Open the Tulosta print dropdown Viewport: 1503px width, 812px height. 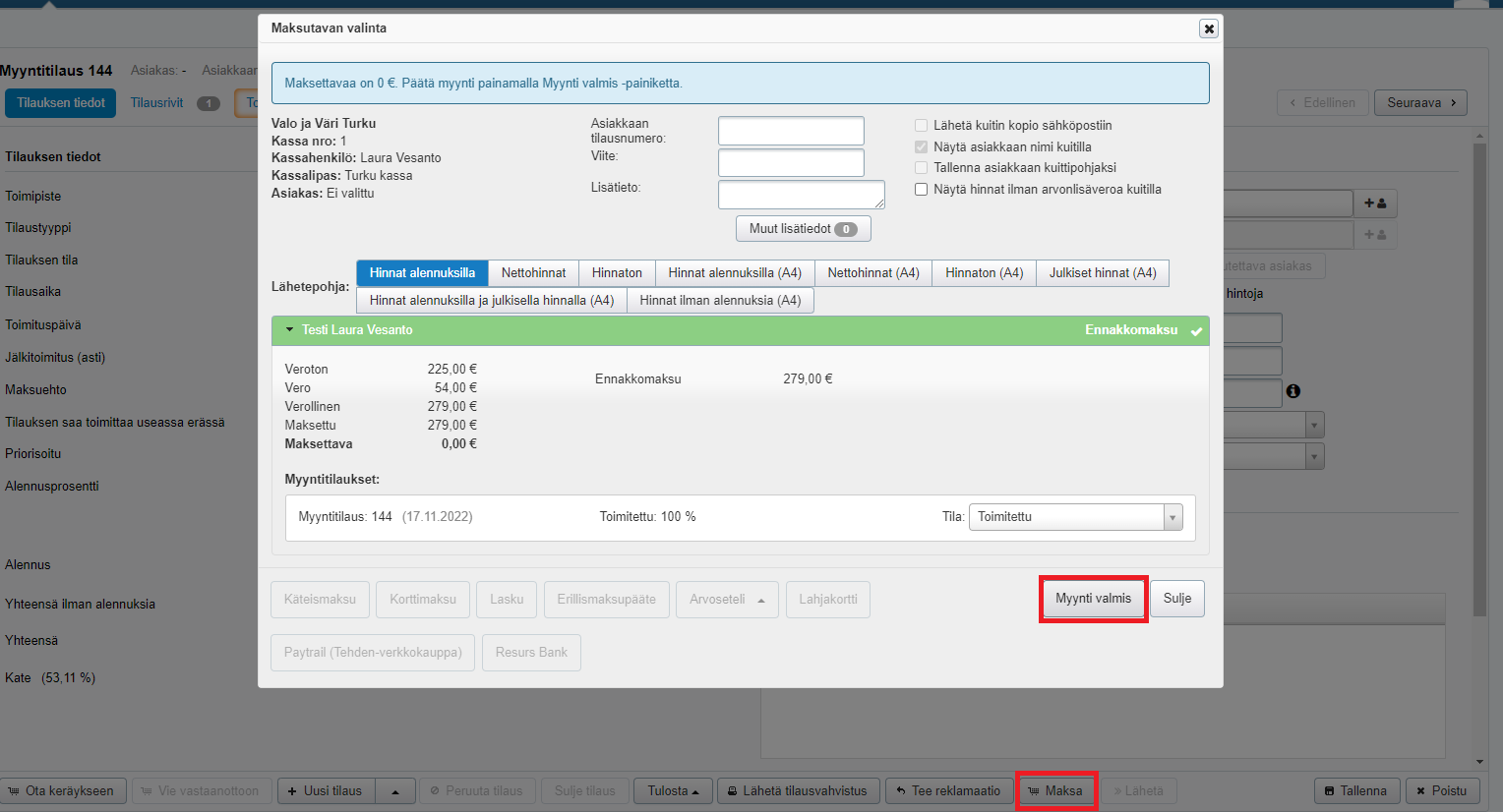pyautogui.click(x=674, y=790)
